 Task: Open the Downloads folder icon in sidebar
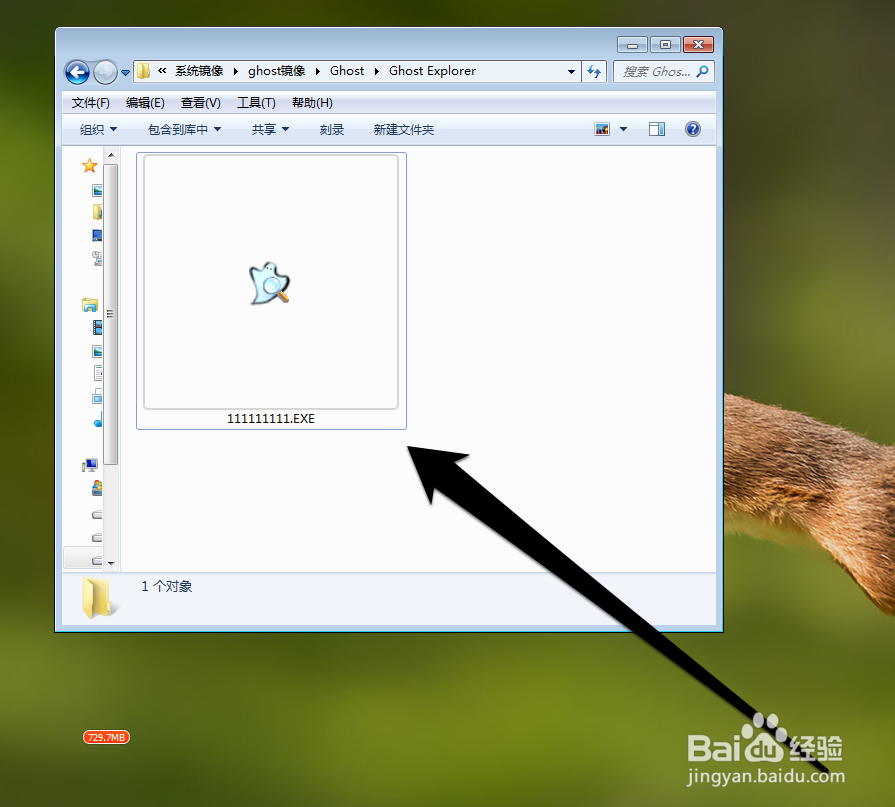click(x=98, y=212)
